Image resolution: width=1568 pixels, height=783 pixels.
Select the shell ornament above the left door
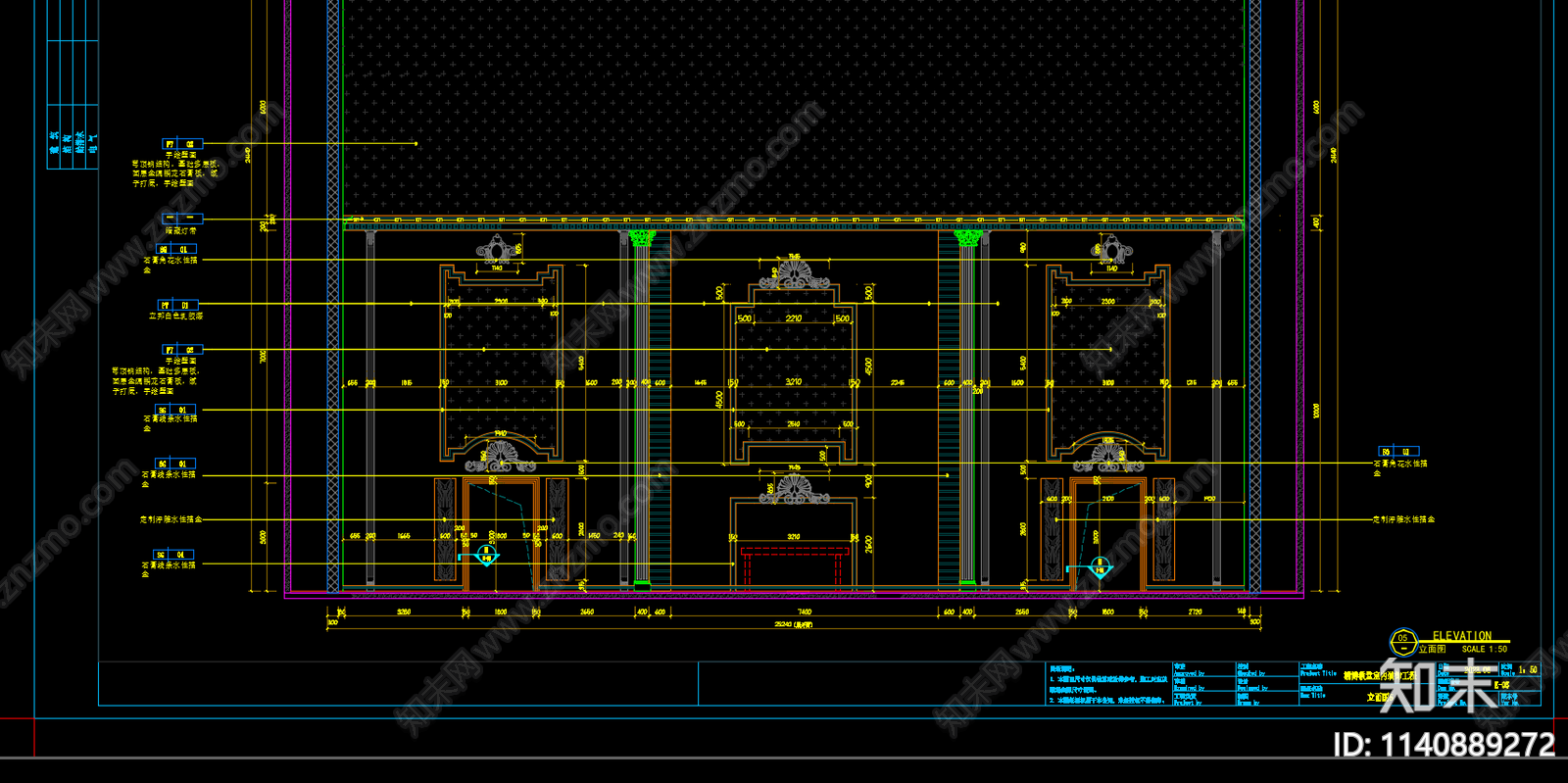[501, 456]
